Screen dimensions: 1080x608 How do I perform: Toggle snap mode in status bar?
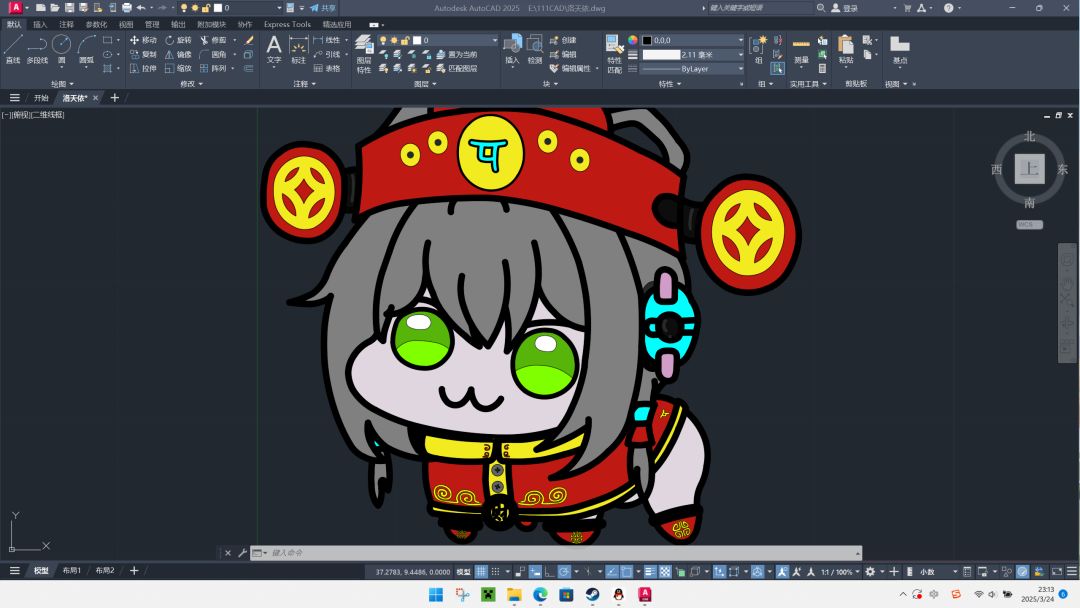click(495, 572)
